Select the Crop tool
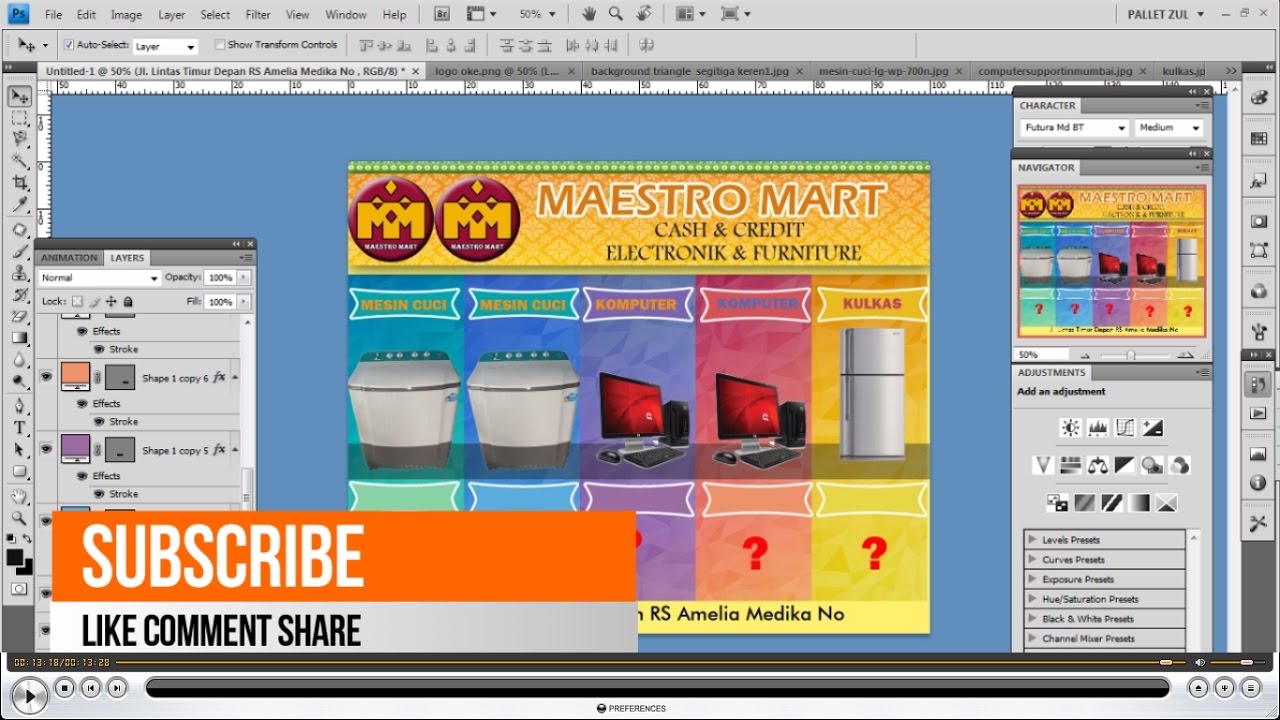 point(19,183)
